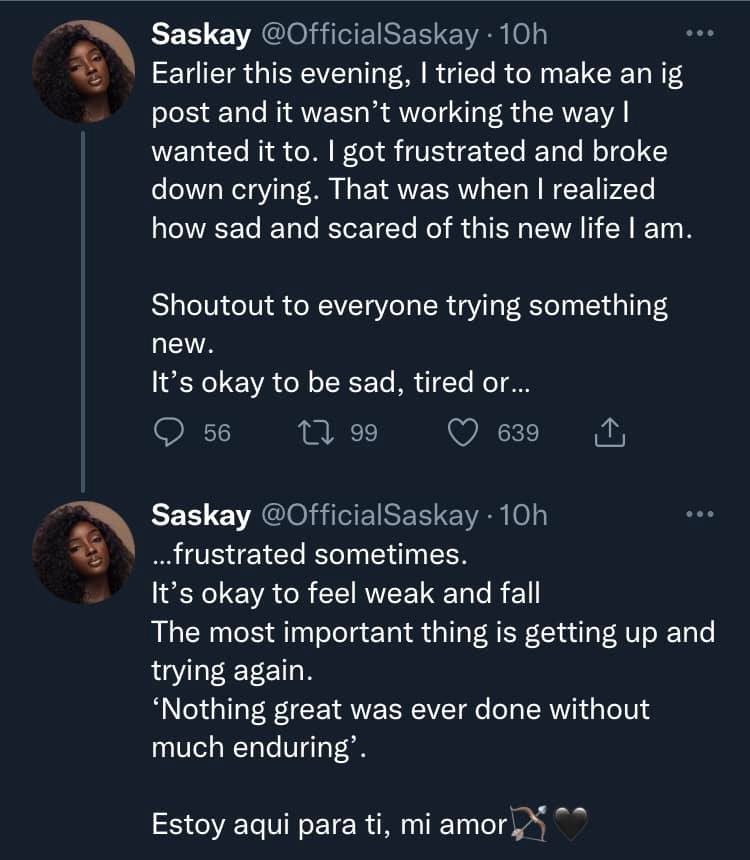Visit @OfficialSaskay handle in the first tweet

369,35
